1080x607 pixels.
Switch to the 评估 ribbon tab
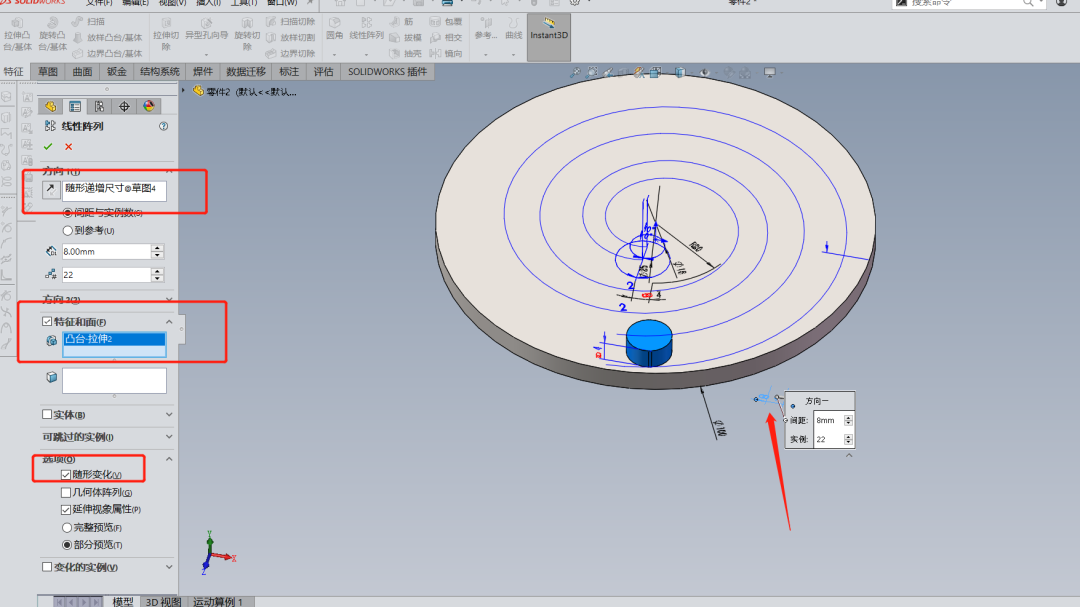click(x=323, y=72)
